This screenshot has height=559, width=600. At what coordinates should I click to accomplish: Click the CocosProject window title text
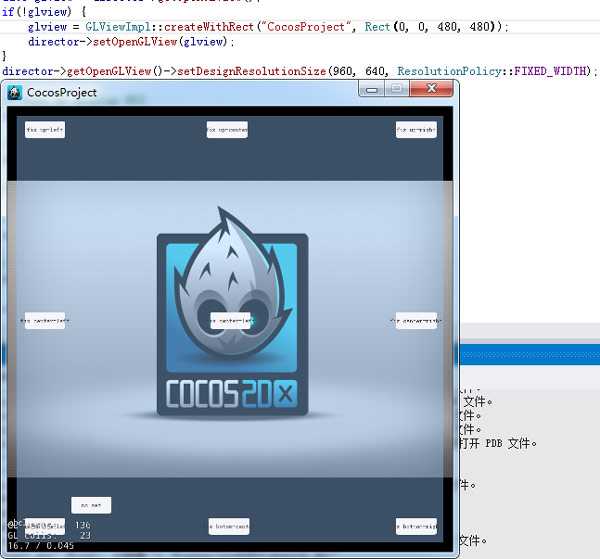(x=62, y=93)
